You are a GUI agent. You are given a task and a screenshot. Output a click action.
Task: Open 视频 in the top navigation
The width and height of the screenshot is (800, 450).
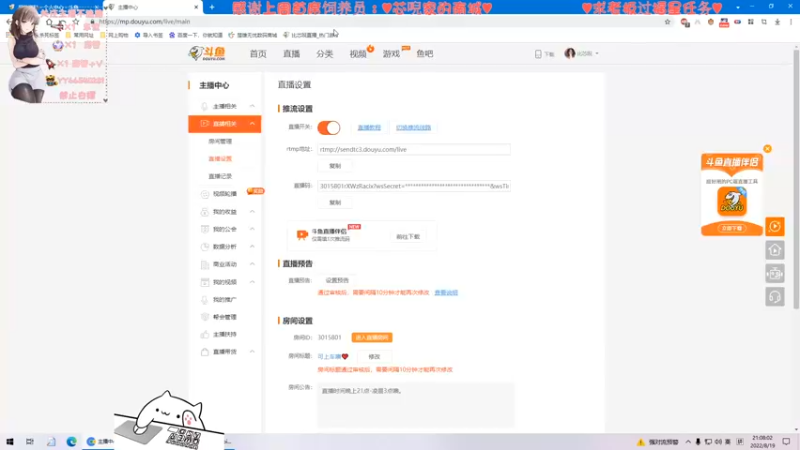(358, 54)
